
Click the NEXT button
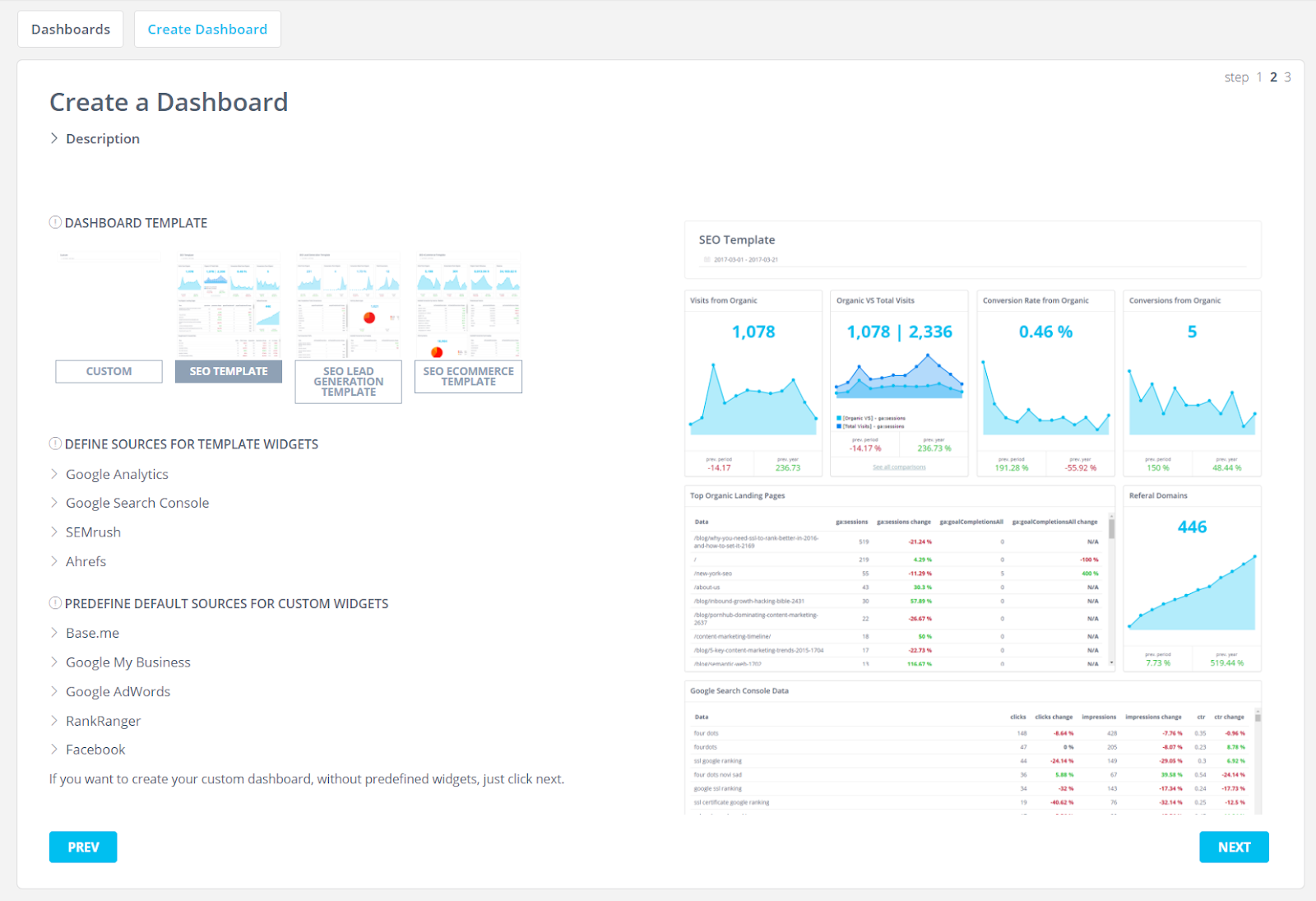[1234, 847]
